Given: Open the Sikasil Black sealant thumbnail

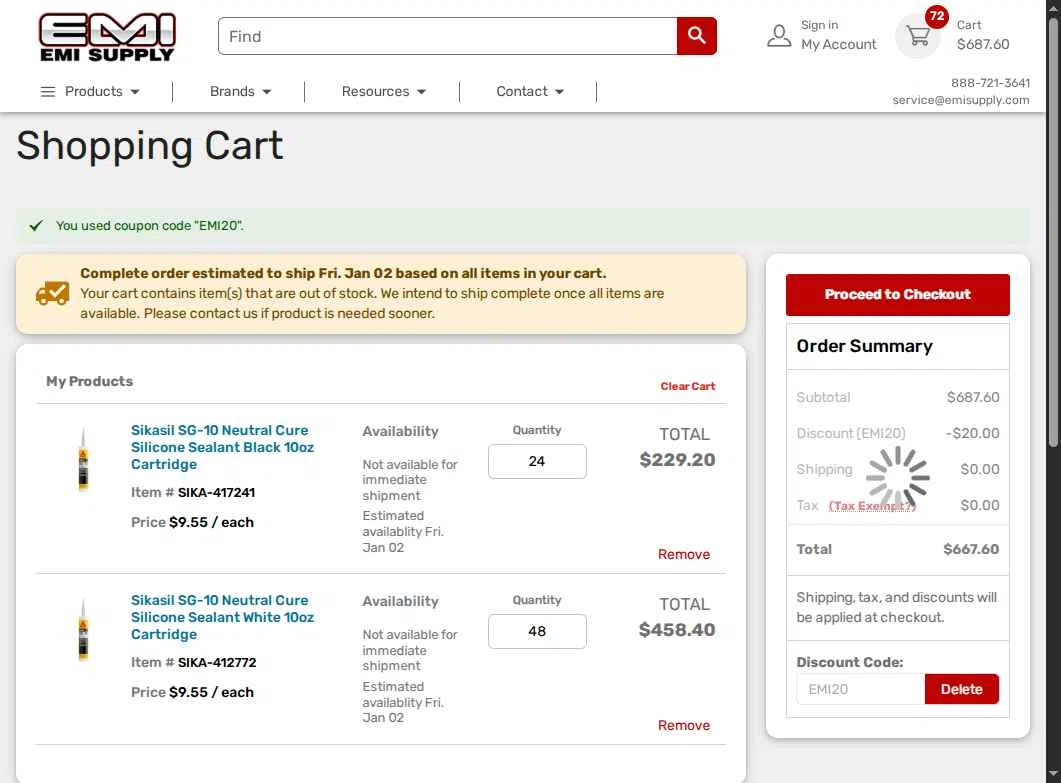Looking at the screenshot, I should pyautogui.click(x=83, y=459).
